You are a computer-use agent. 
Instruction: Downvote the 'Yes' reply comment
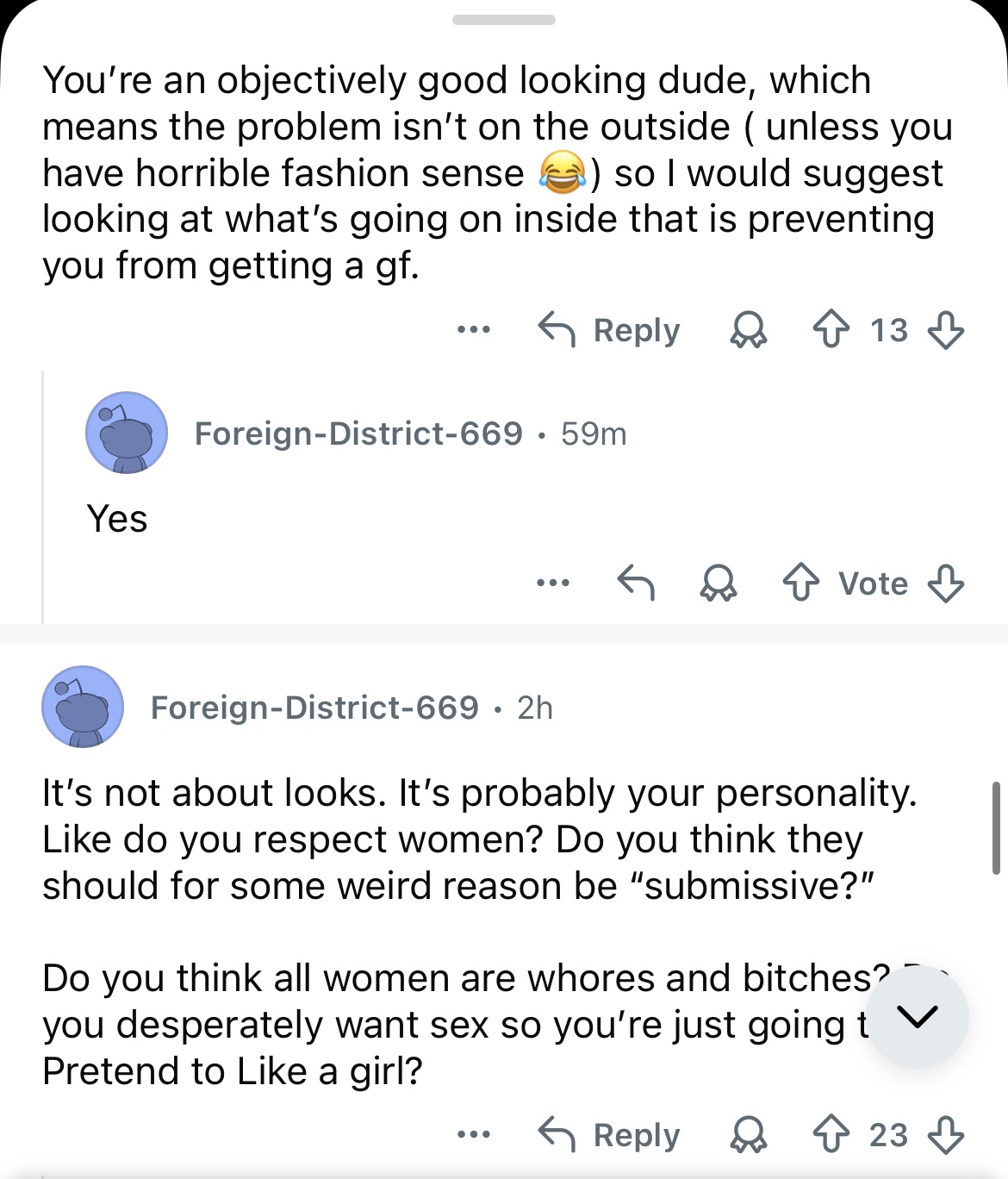click(x=945, y=583)
